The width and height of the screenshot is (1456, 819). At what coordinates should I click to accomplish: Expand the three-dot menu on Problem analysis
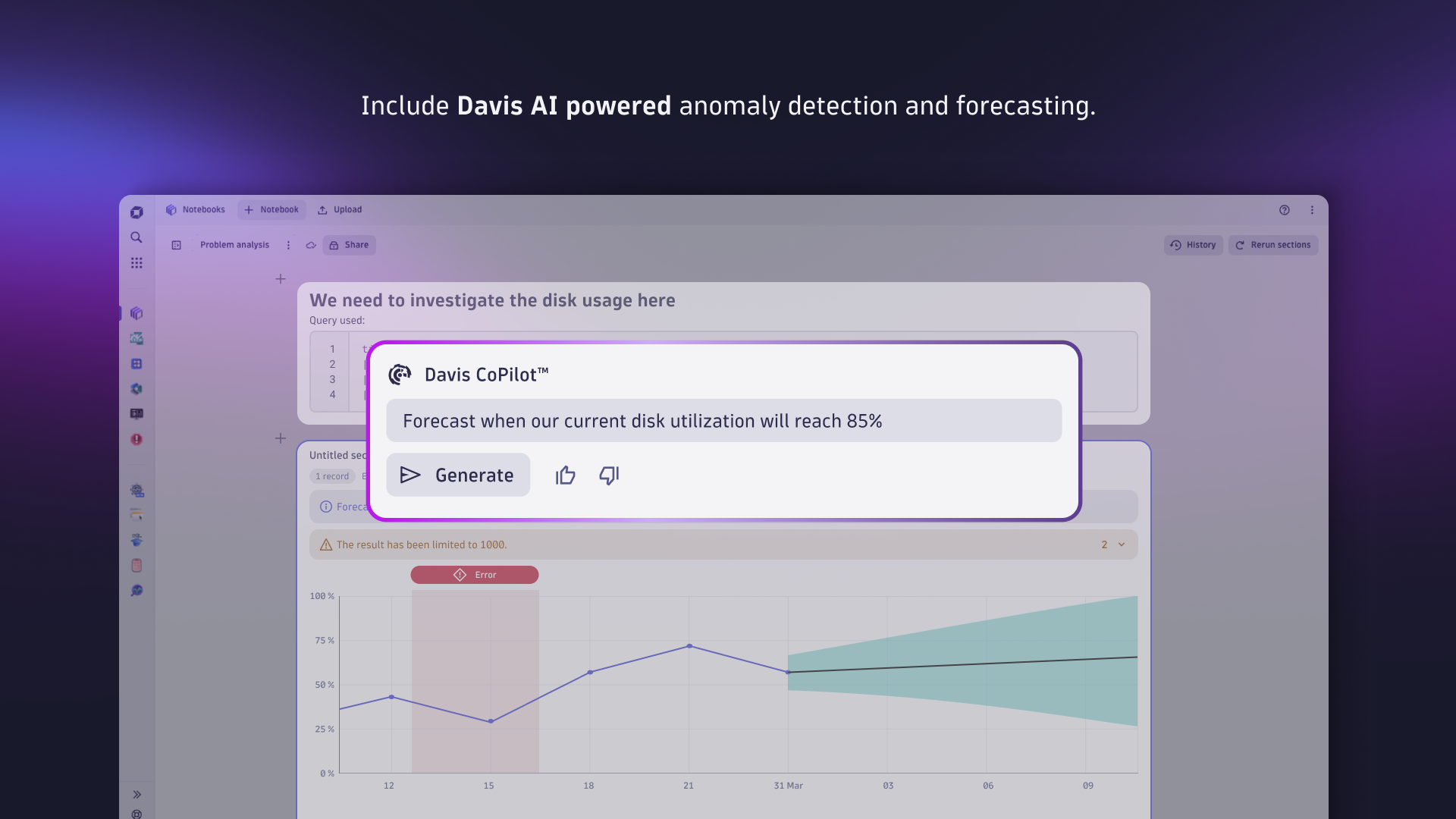click(x=287, y=245)
